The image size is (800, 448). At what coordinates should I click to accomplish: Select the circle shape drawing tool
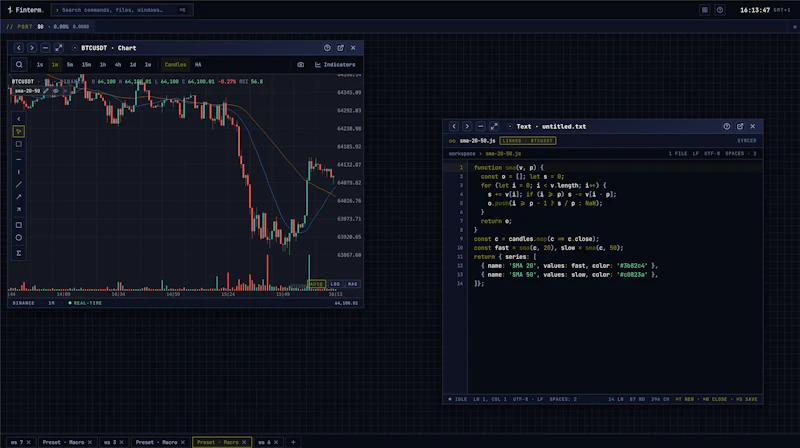tap(19, 238)
